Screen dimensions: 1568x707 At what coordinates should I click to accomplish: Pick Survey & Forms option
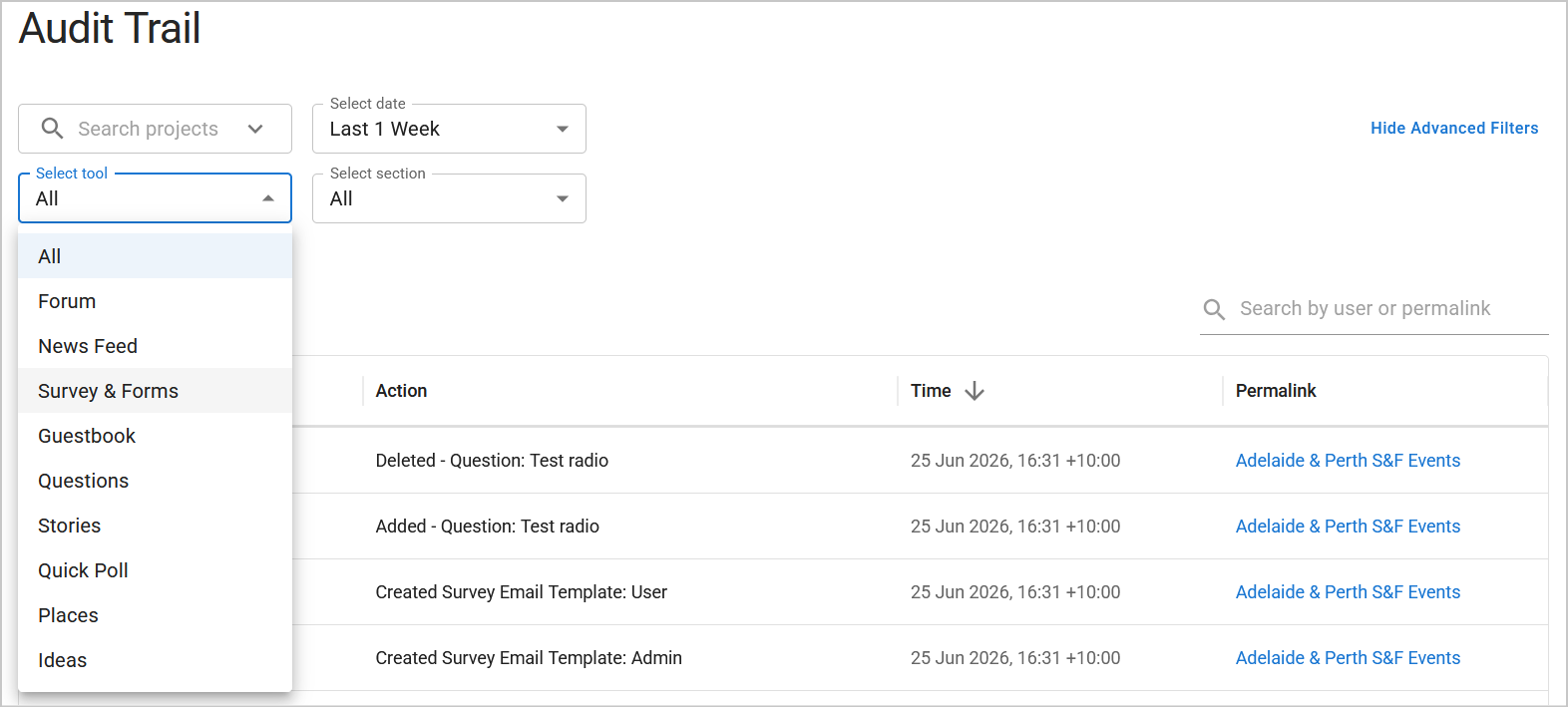(x=155, y=391)
